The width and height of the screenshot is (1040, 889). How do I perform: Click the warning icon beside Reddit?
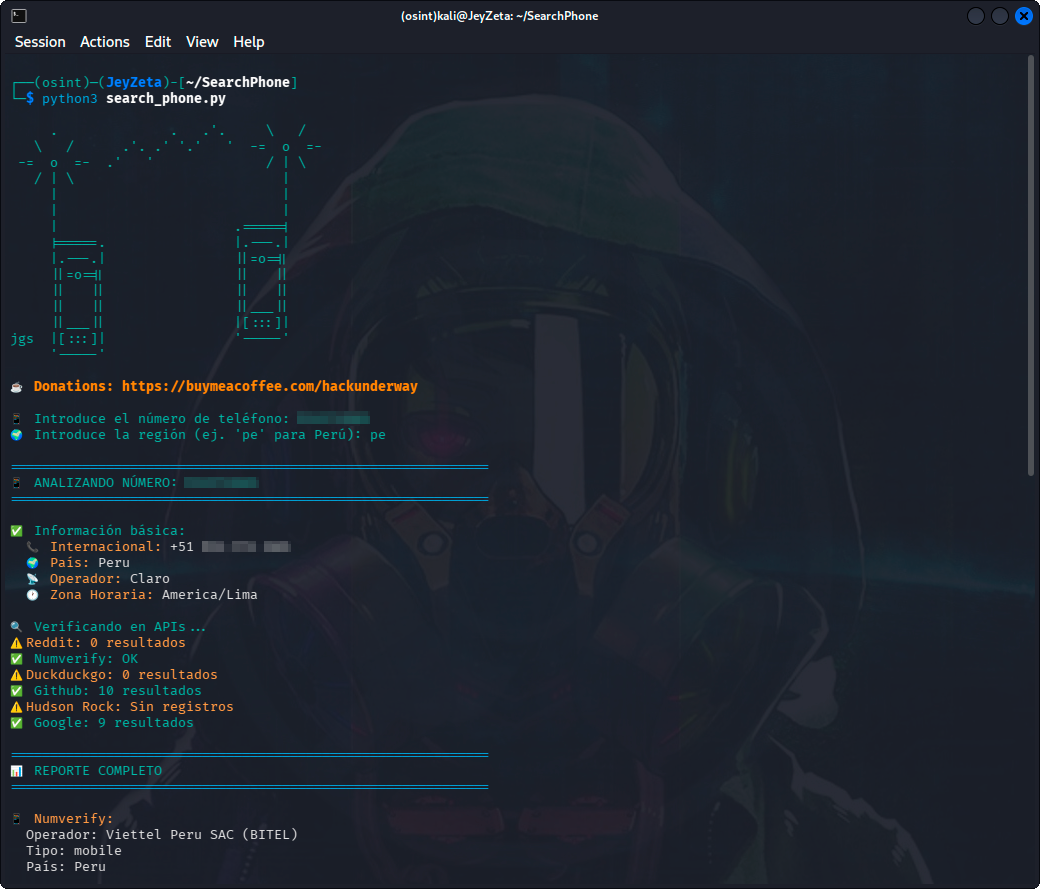coord(17,643)
